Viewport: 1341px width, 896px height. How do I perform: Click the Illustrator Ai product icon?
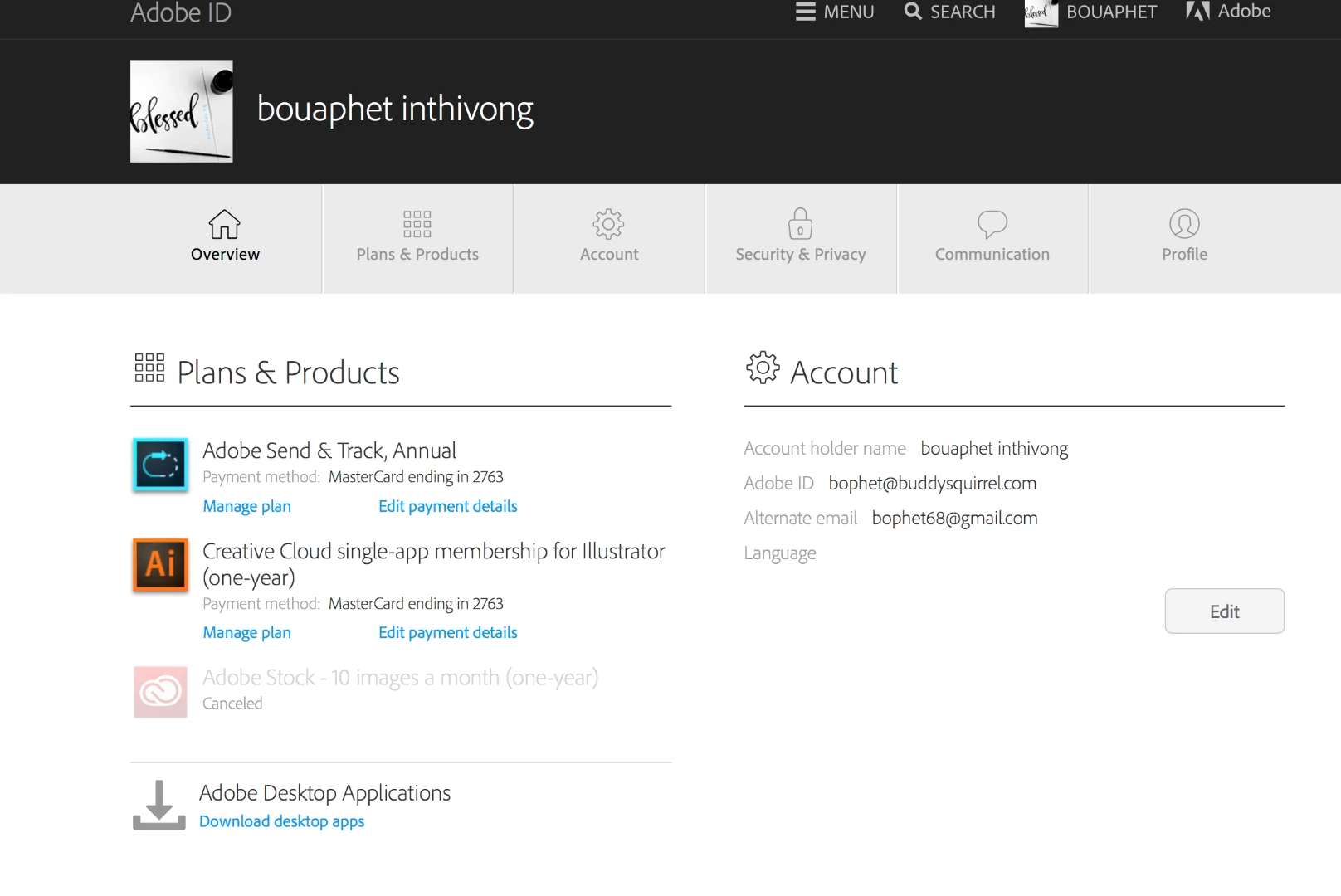[160, 565]
